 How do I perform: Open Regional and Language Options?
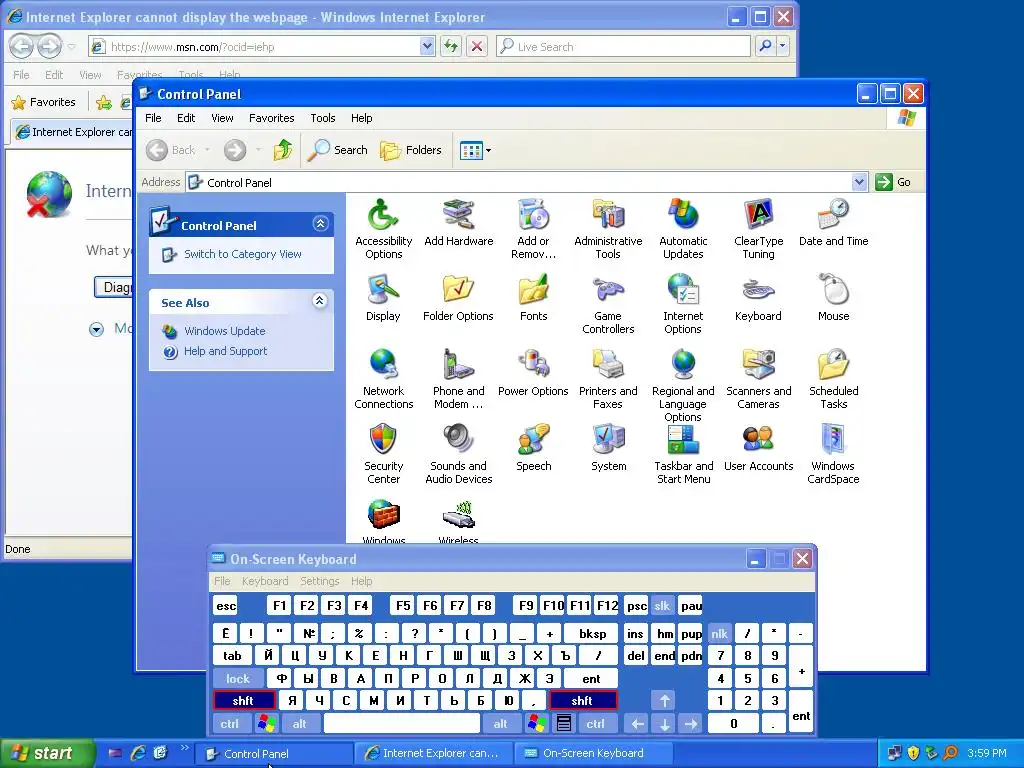point(683,385)
